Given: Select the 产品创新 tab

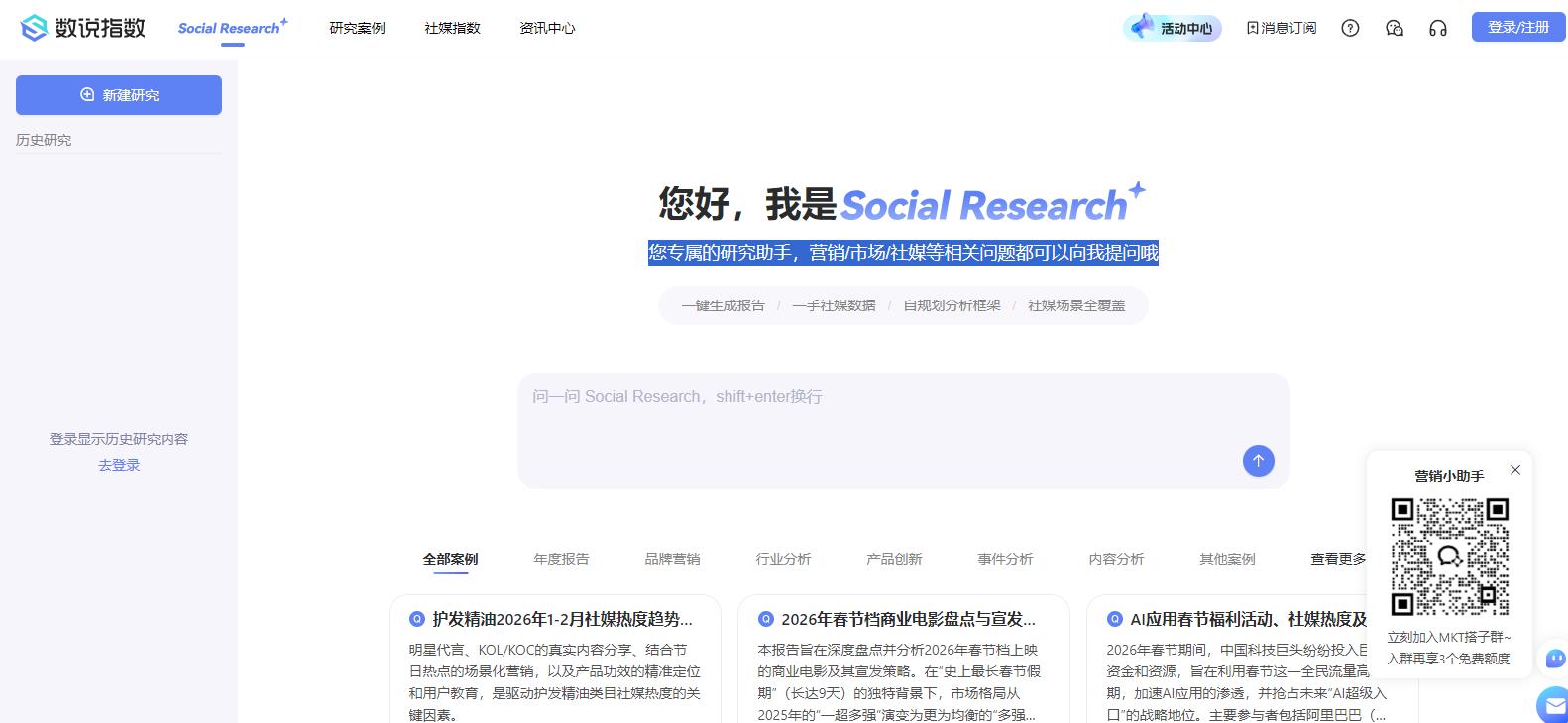Looking at the screenshot, I should [894, 559].
